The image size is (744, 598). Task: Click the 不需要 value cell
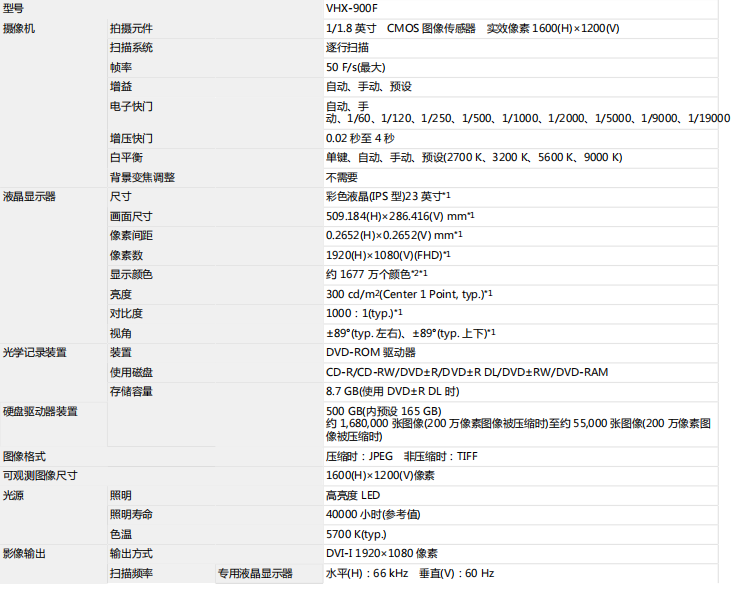342,177
